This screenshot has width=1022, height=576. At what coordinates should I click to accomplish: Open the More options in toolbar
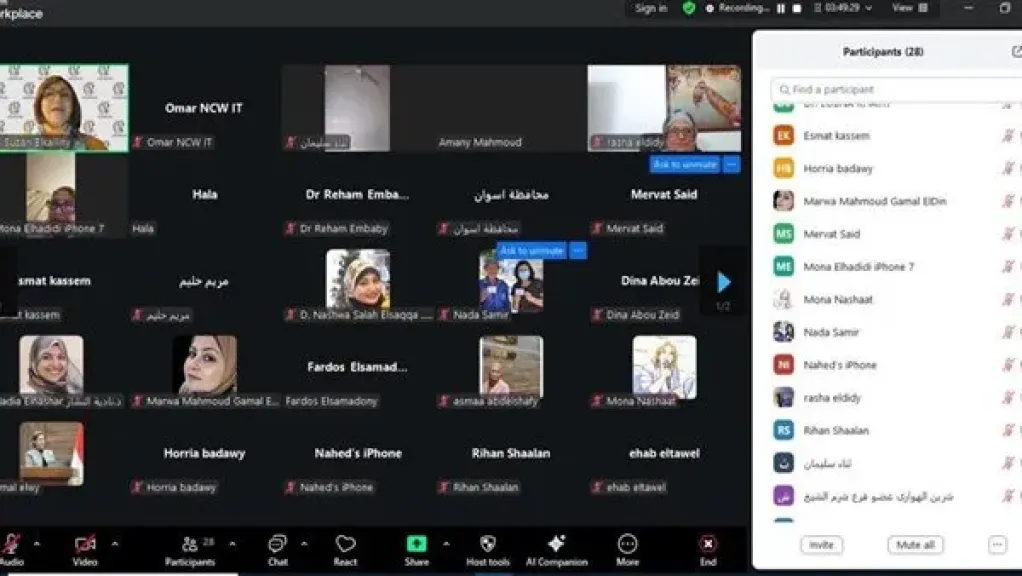[627, 545]
